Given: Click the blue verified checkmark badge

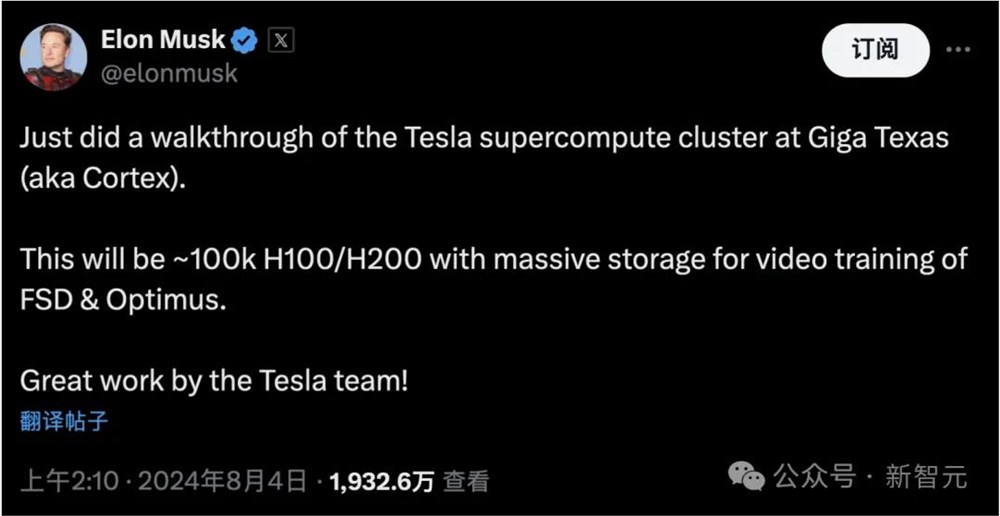Looking at the screenshot, I should click(x=246, y=41).
